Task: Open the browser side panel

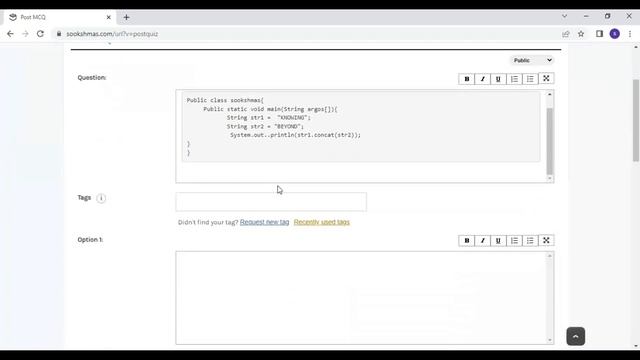Action: coord(599,34)
